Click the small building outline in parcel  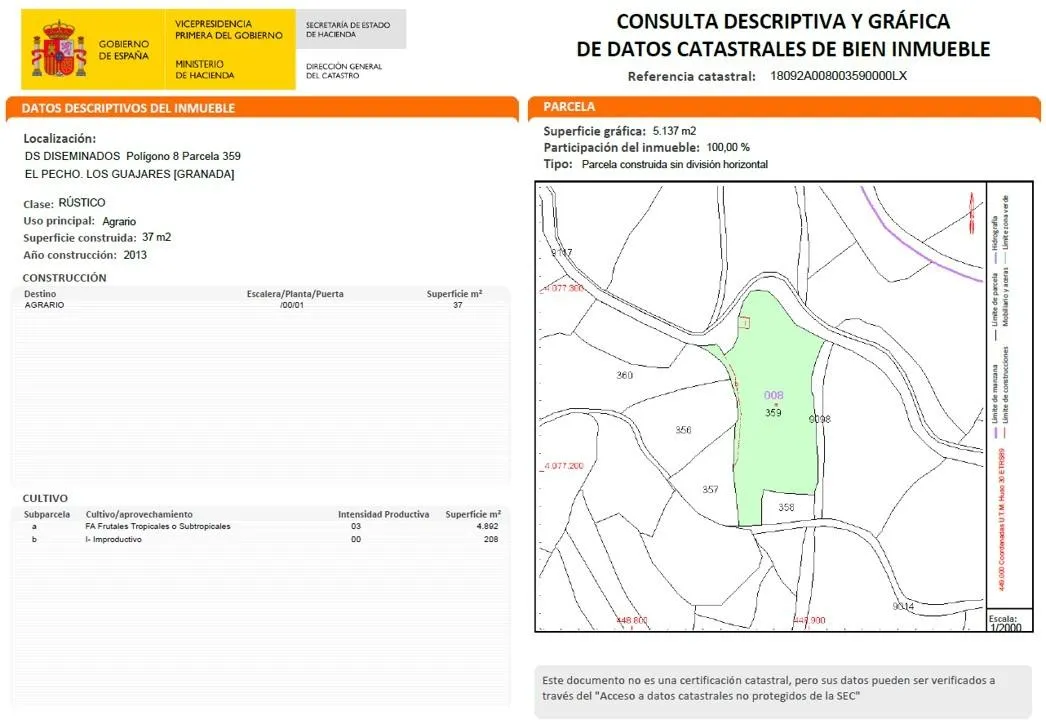click(743, 321)
